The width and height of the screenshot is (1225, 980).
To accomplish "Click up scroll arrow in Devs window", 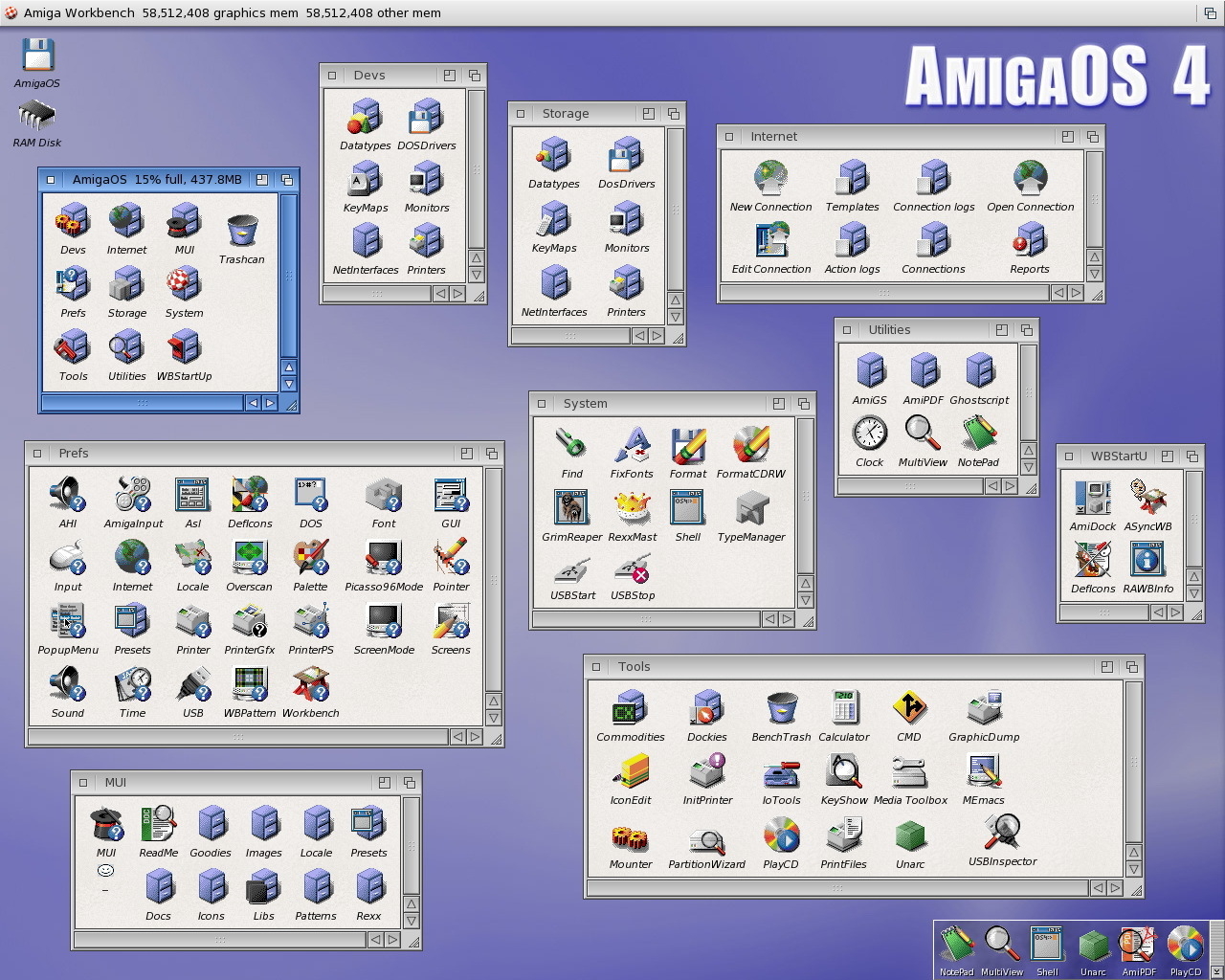I will (476, 257).
